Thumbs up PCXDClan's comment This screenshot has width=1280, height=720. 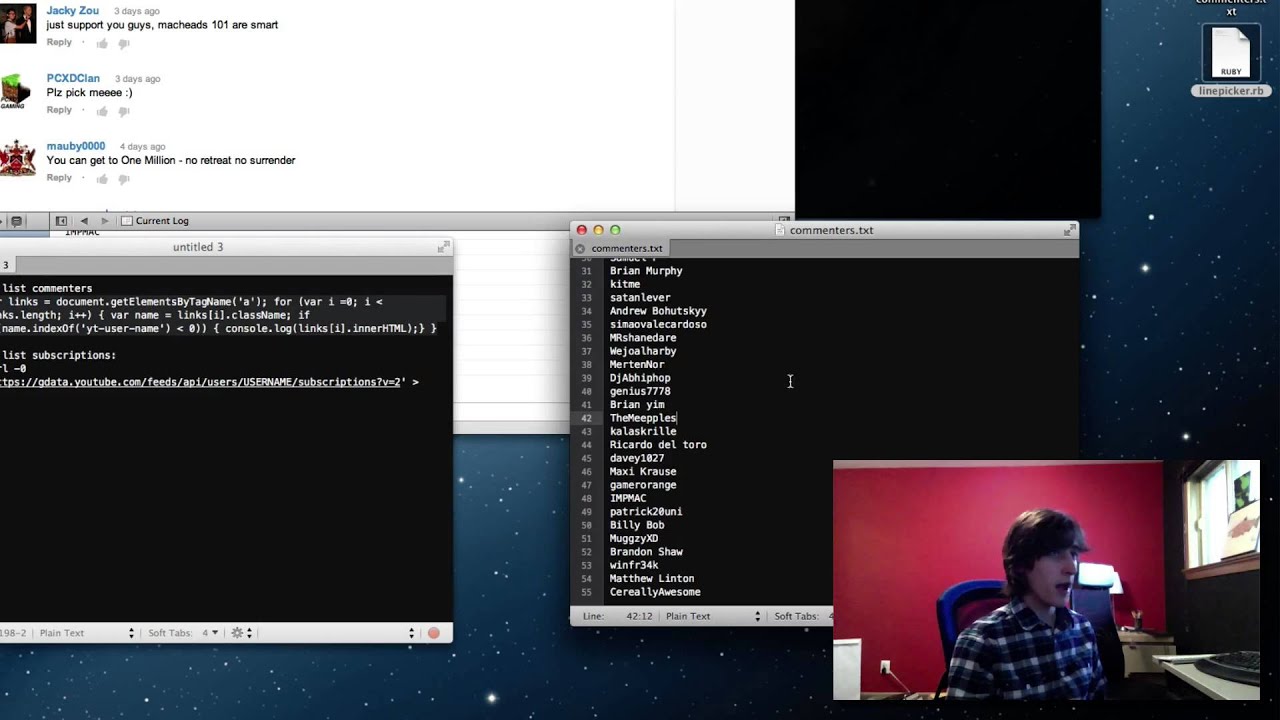[x=102, y=111]
